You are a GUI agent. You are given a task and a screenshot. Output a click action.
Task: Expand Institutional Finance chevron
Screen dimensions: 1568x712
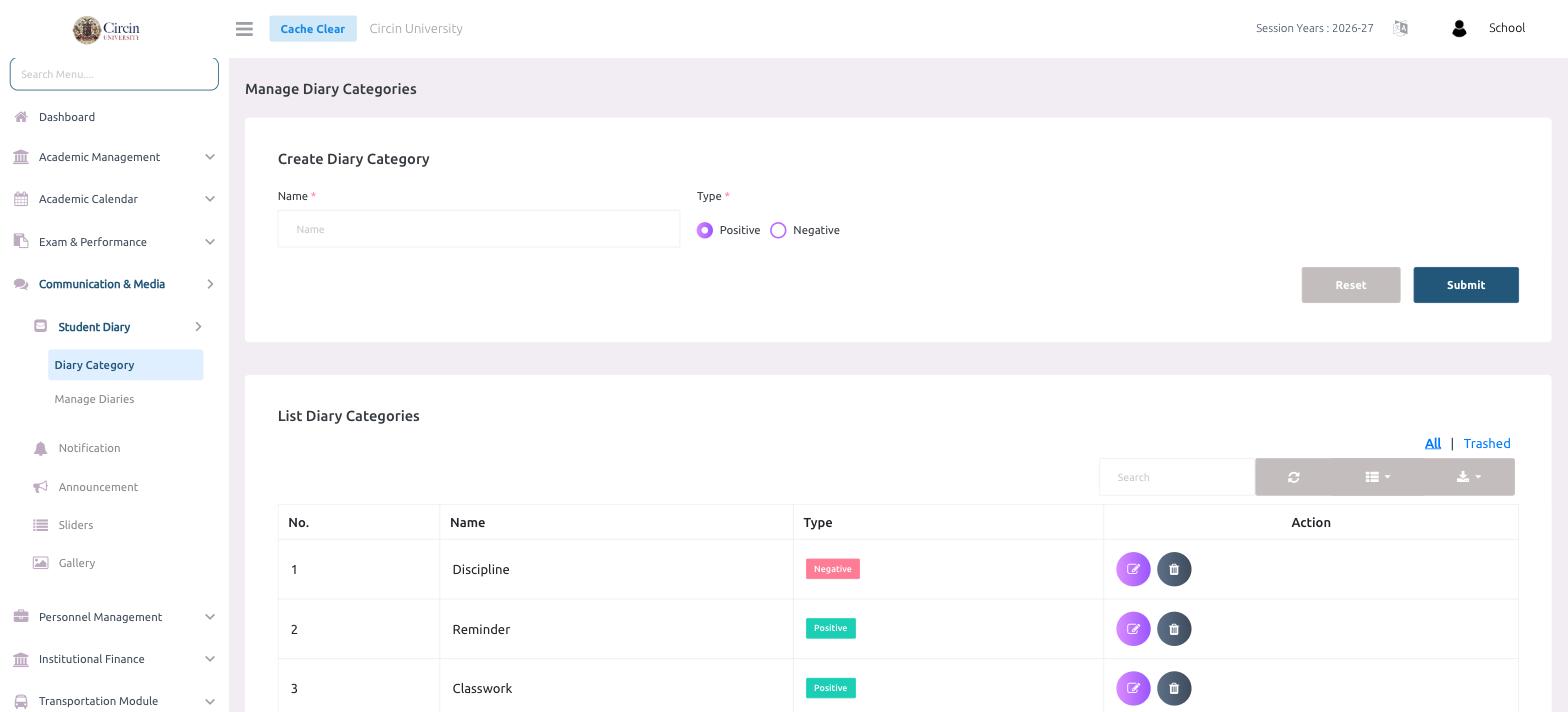click(x=210, y=659)
